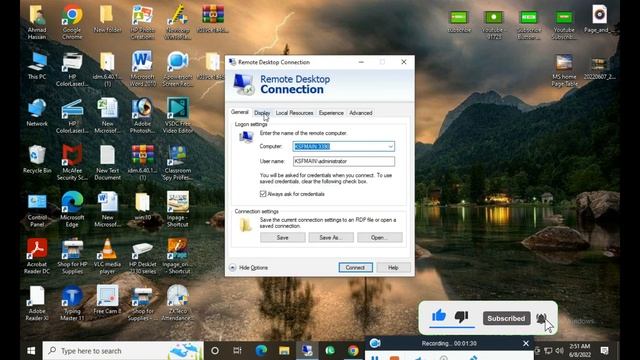Expand the Computer name dropdown arrow
The width and height of the screenshot is (640, 360).
pos(390,147)
